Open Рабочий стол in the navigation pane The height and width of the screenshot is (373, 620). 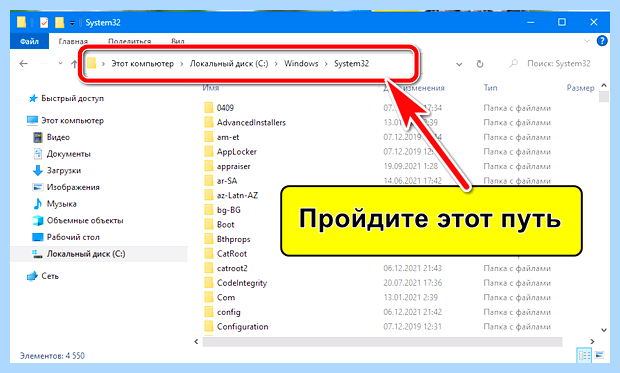tap(73, 237)
